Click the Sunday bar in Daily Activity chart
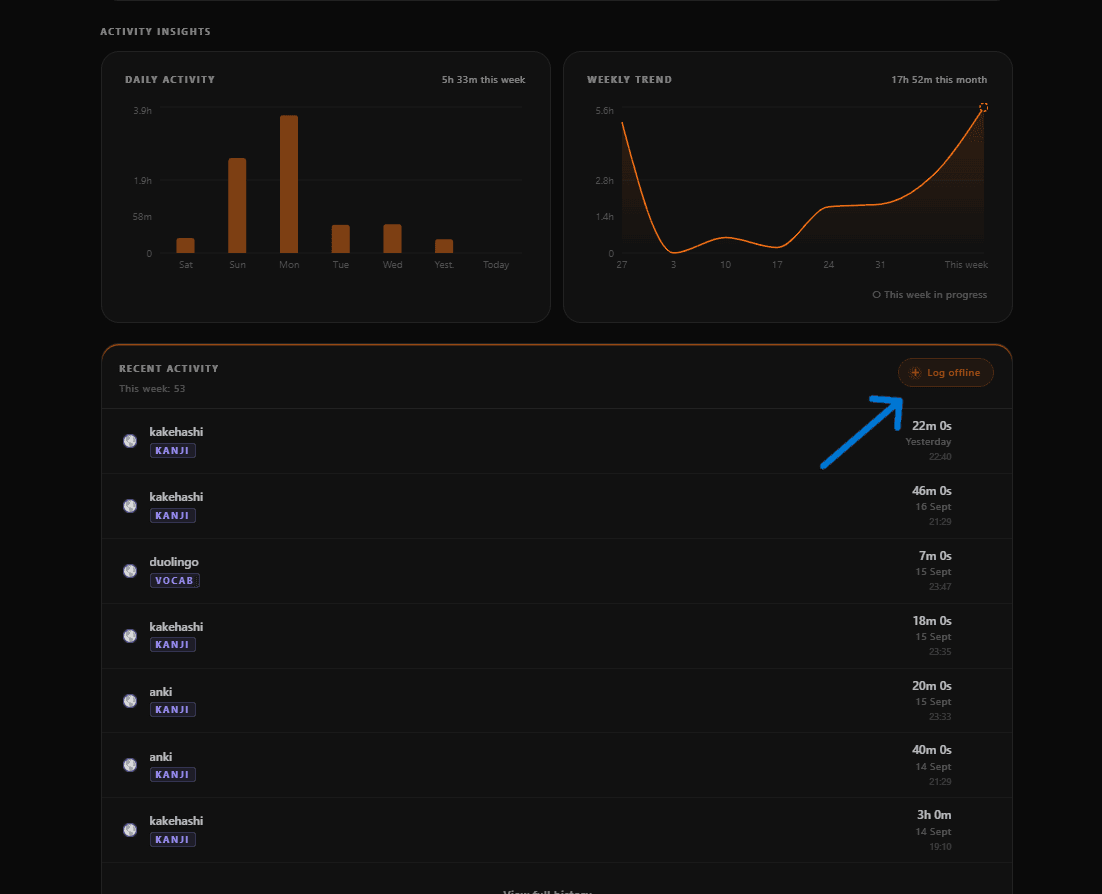 pyautogui.click(x=238, y=205)
